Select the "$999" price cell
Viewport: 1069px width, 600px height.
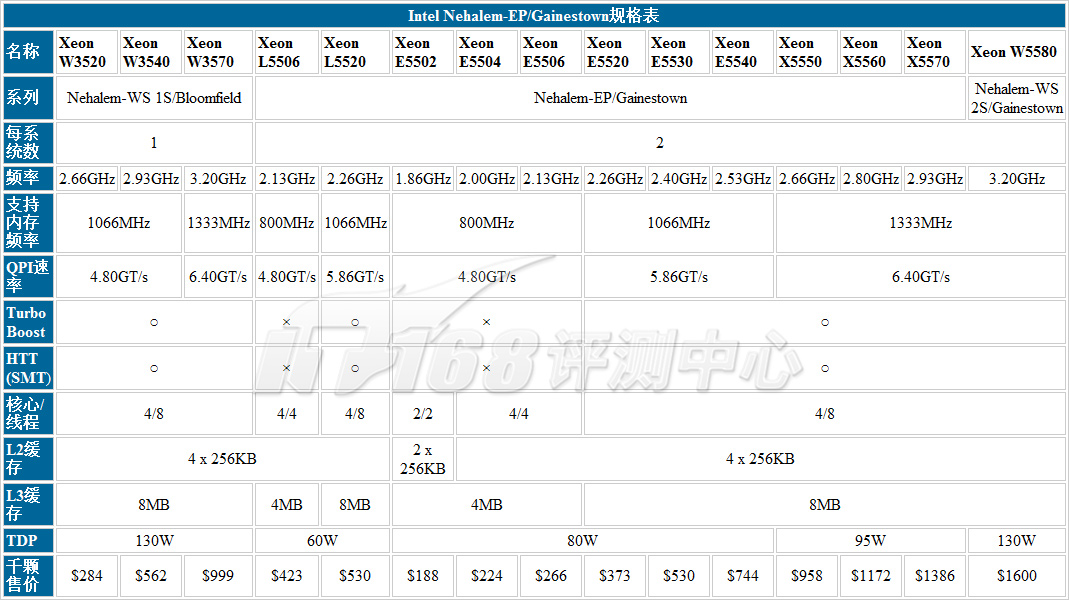tap(218, 576)
